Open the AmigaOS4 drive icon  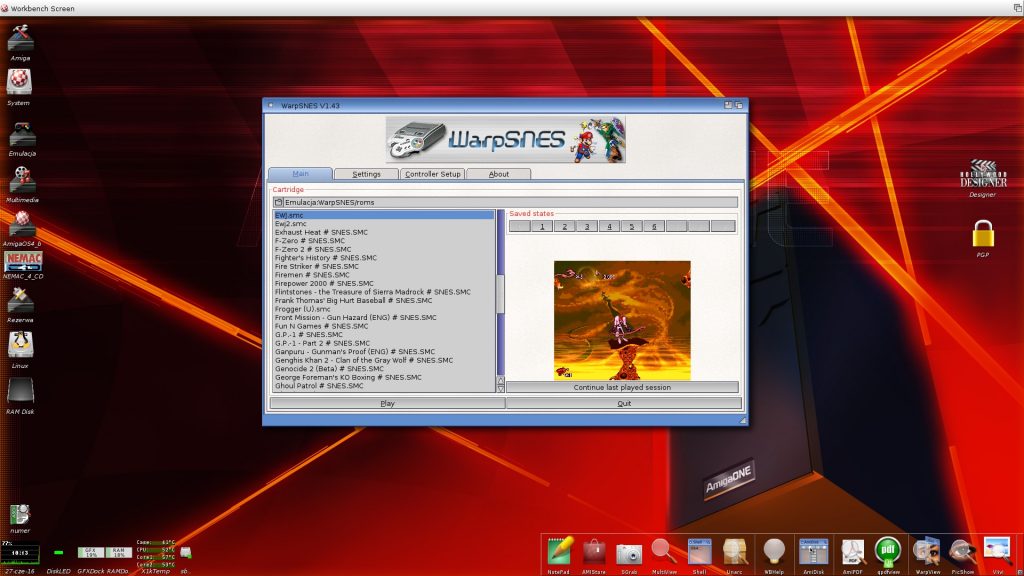click(22, 224)
